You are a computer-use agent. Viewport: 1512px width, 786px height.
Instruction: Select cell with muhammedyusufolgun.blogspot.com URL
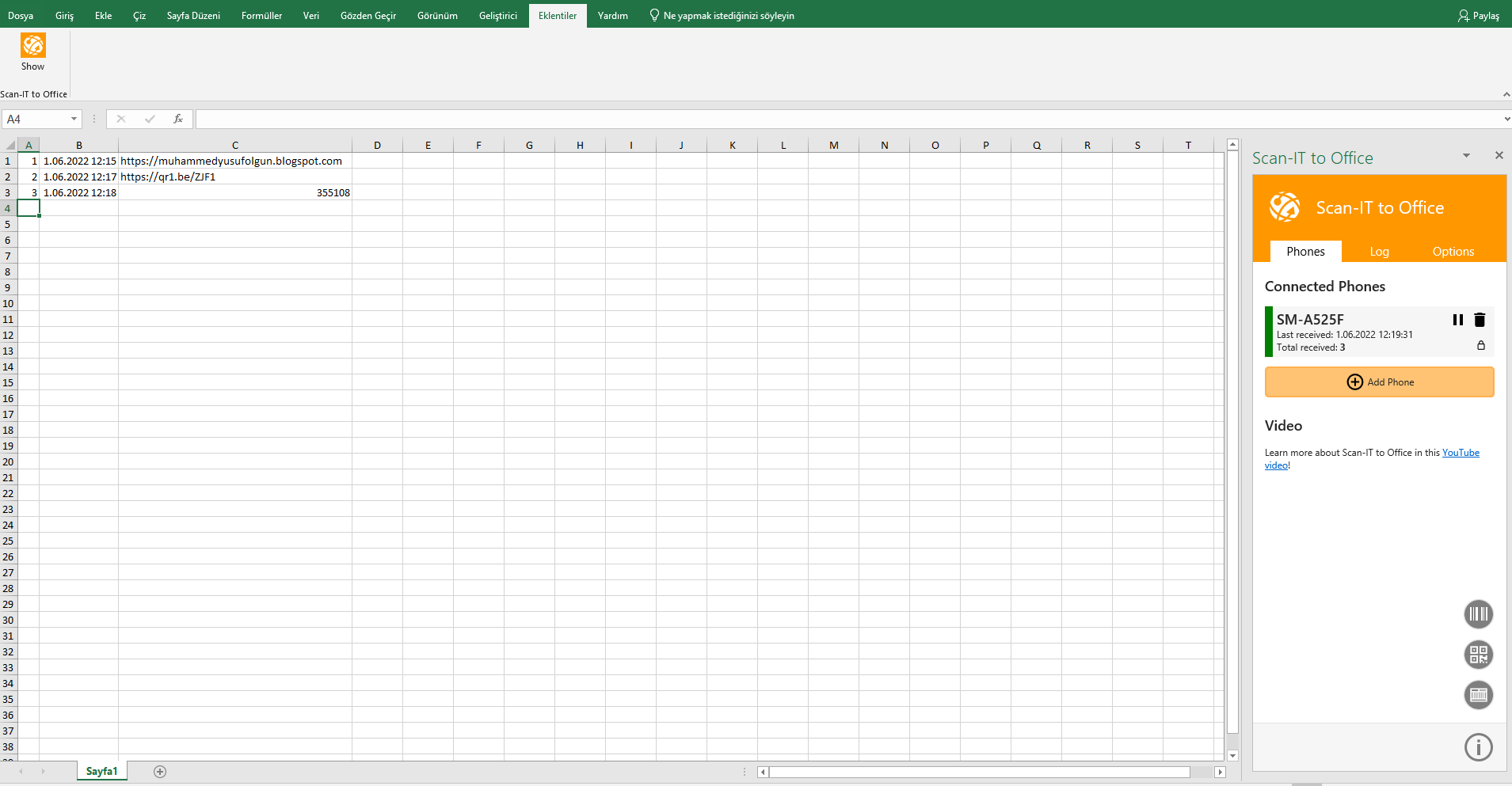pyautogui.click(x=235, y=161)
